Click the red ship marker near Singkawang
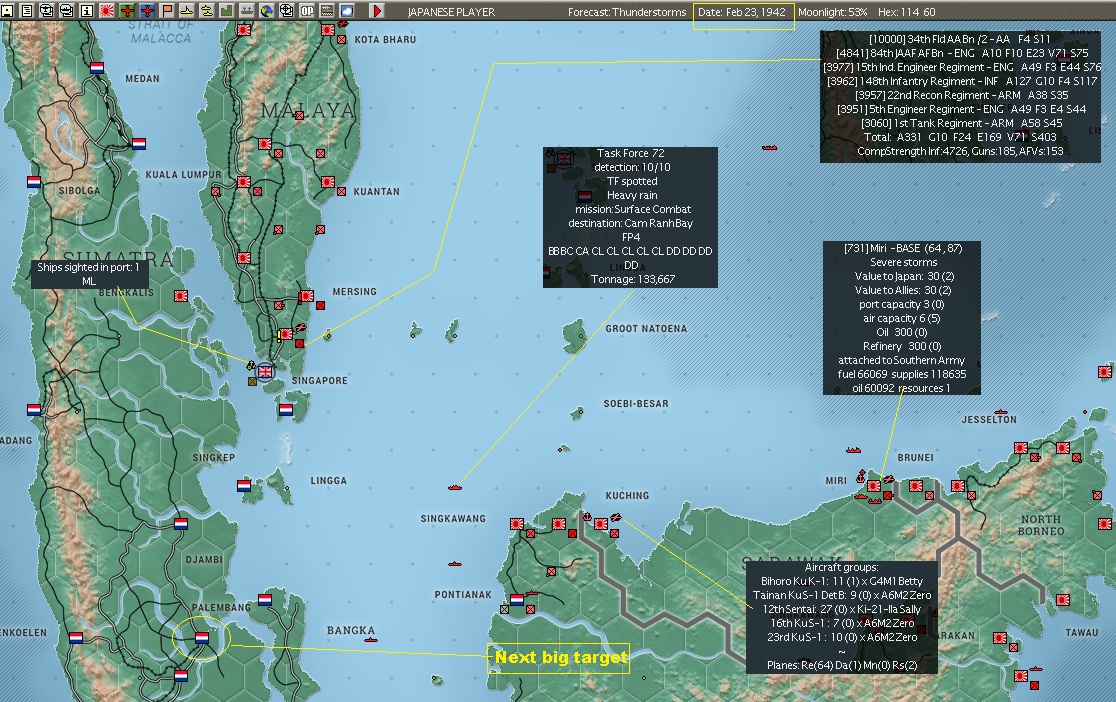This screenshot has height=702, width=1116. (456, 488)
